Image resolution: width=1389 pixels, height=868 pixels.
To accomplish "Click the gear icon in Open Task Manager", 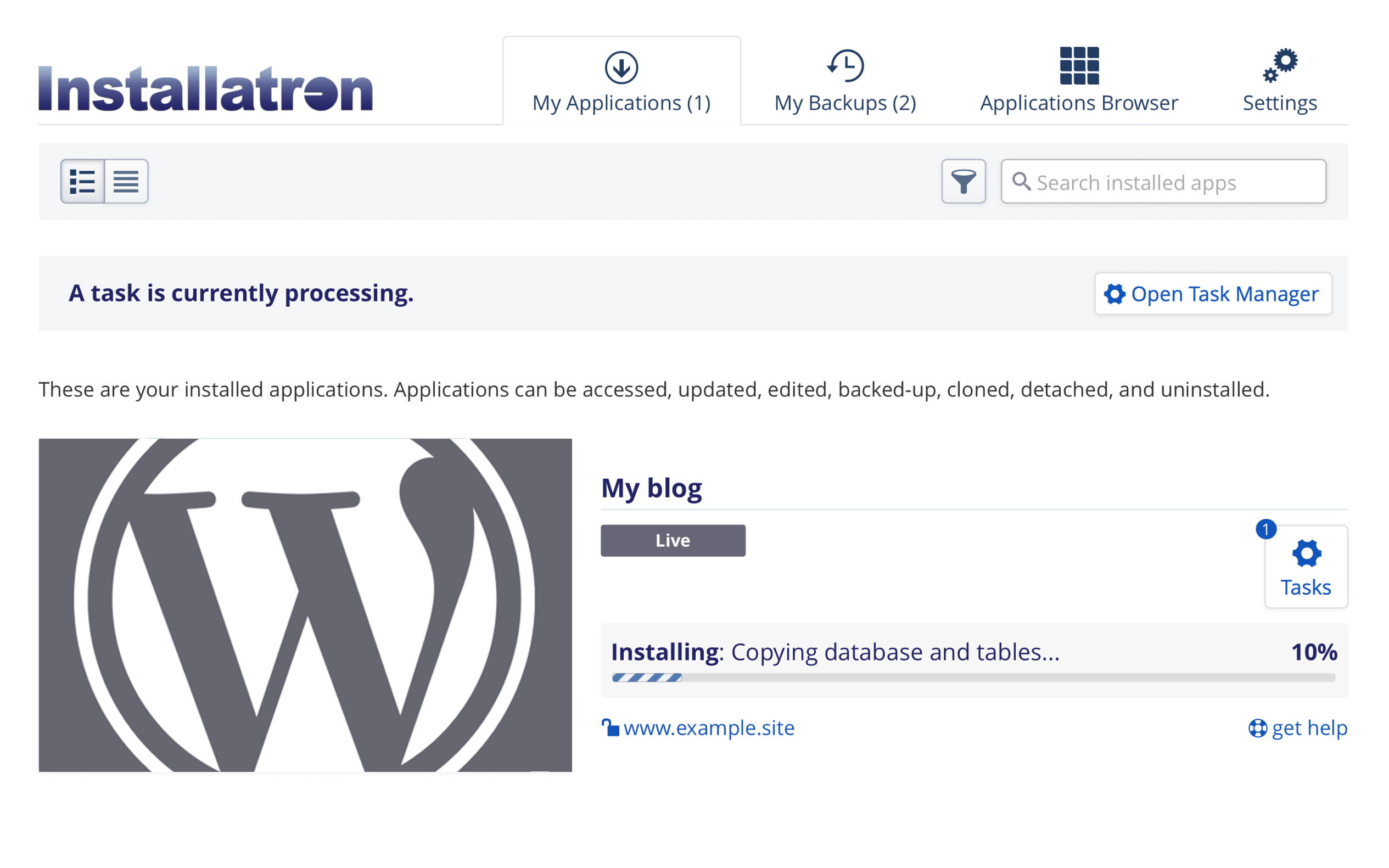I will click(x=1114, y=293).
